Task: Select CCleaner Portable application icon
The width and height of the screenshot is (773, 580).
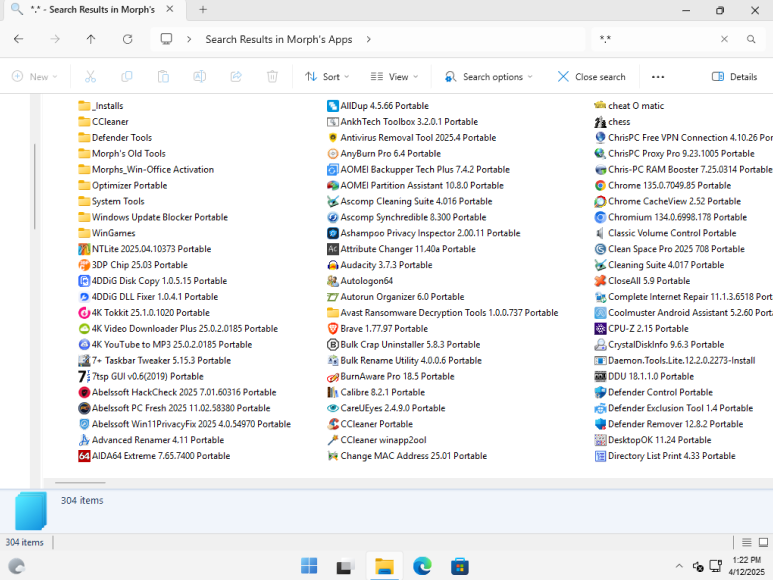Action: (x=333, y=424)
